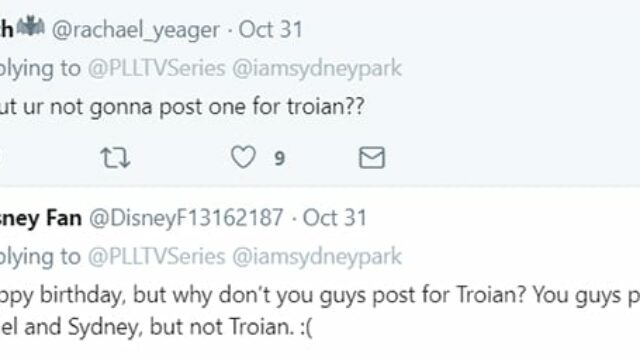Open the @DisneyF13162187 handle
The height and width of the screenshot is (360, 640).
click(186, 218)
